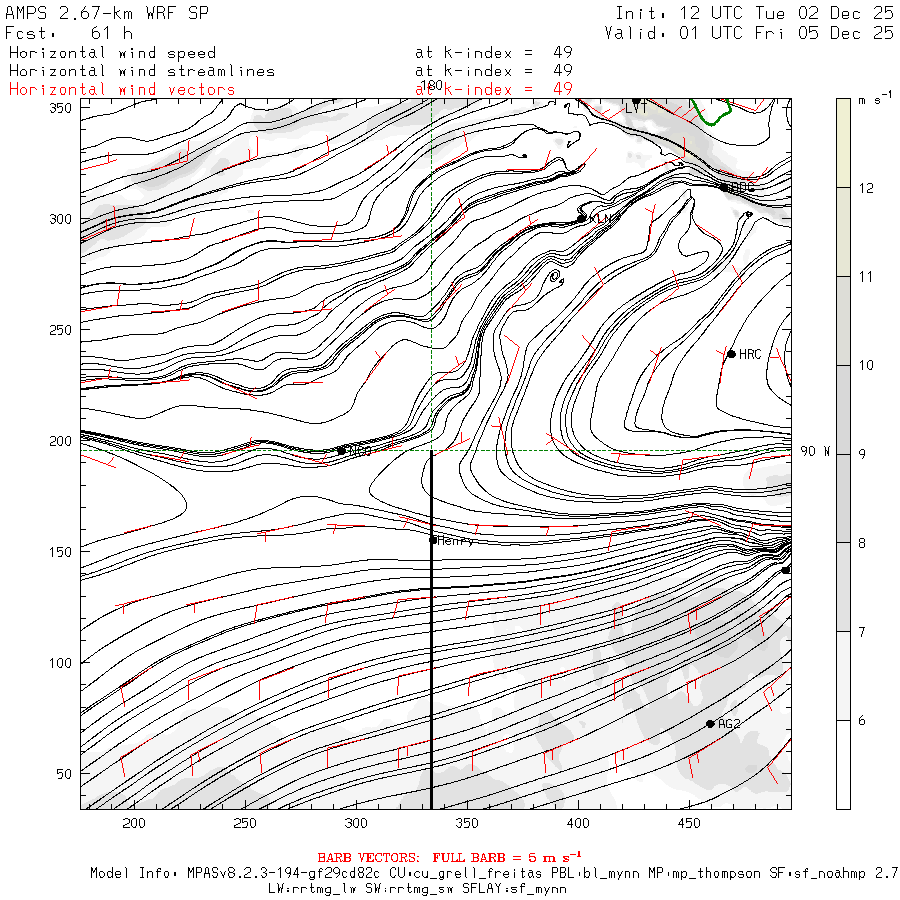The height and width of the screenshot is (900, 900).
Task: Click x-axis tick label 250
Action: (245, 823)
